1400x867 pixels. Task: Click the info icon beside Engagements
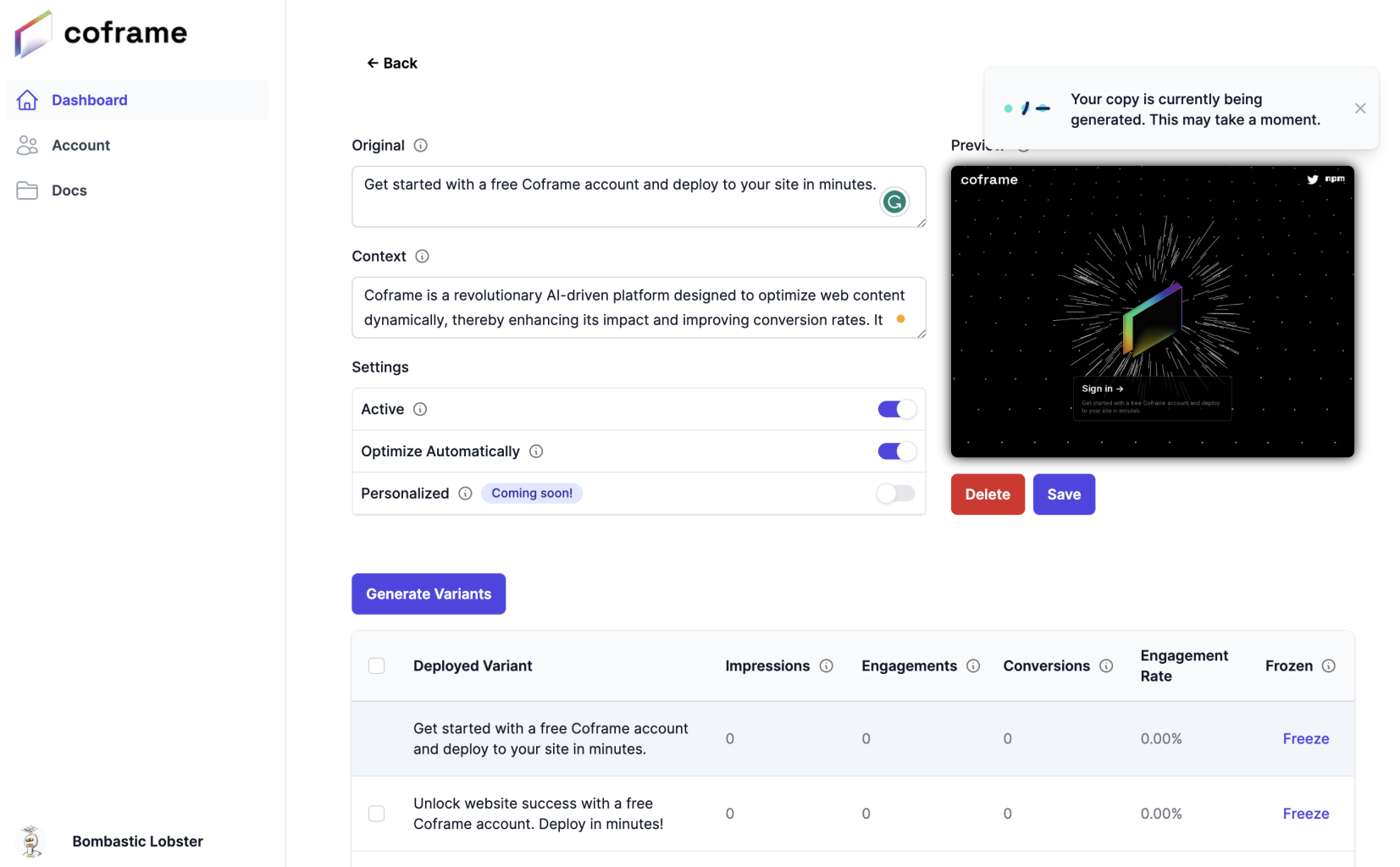973,666
